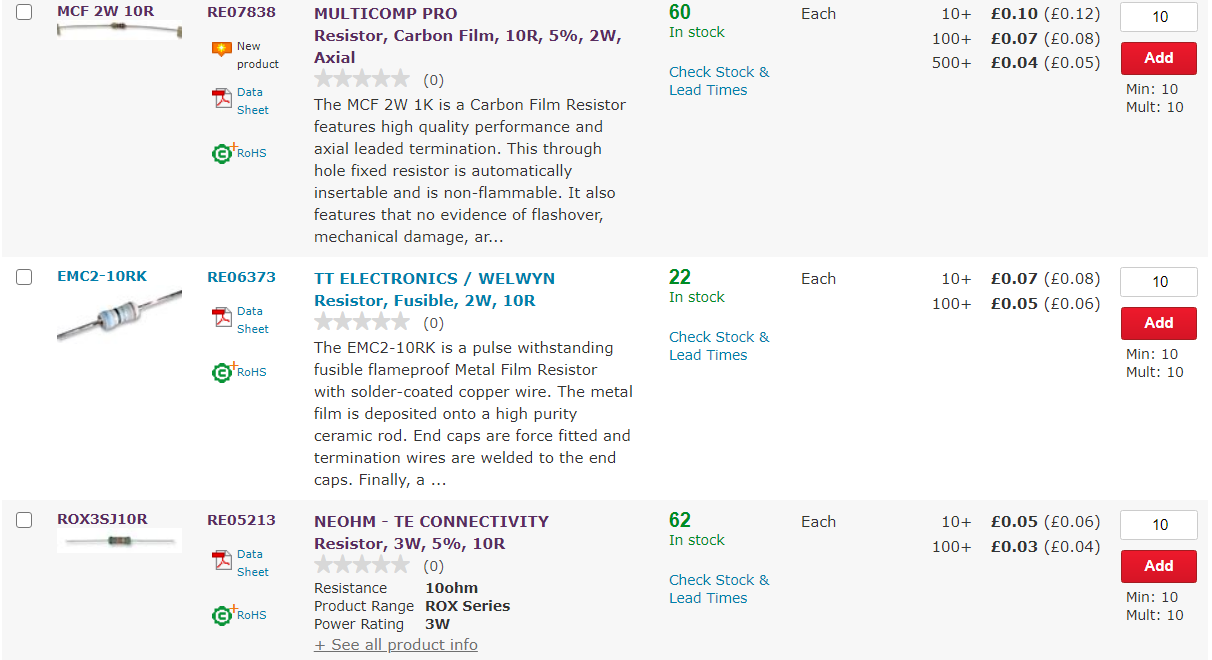Click the star rating for Multicomp Pro resistor
The image size is (1212, 660).
click(362, 79)
